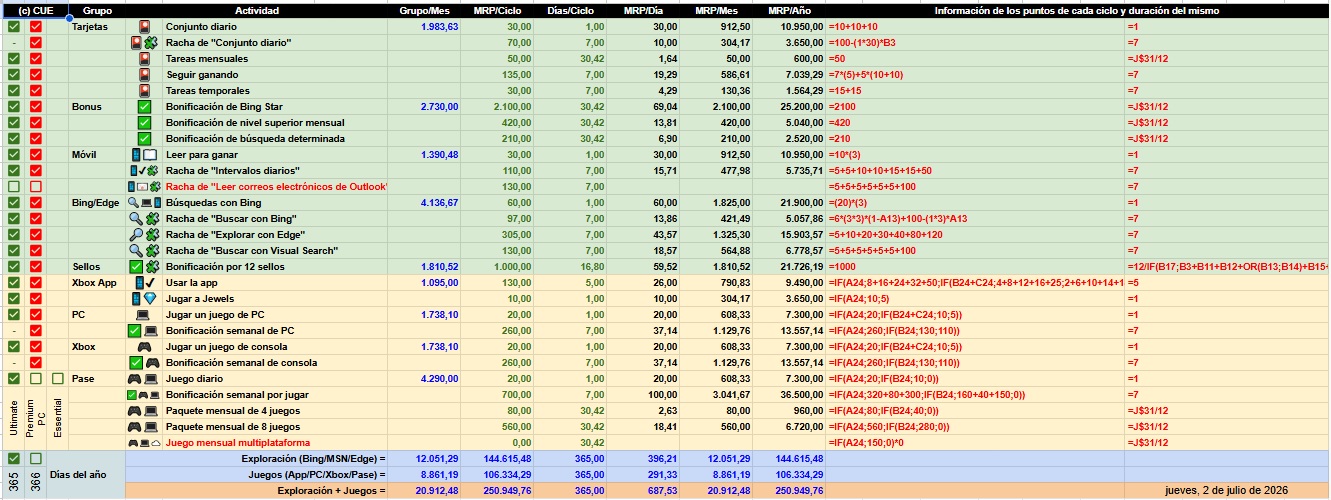
Task: Click the green check icon beside Bonificación de nivel superior mensual
Action: (x=144, y=123)
